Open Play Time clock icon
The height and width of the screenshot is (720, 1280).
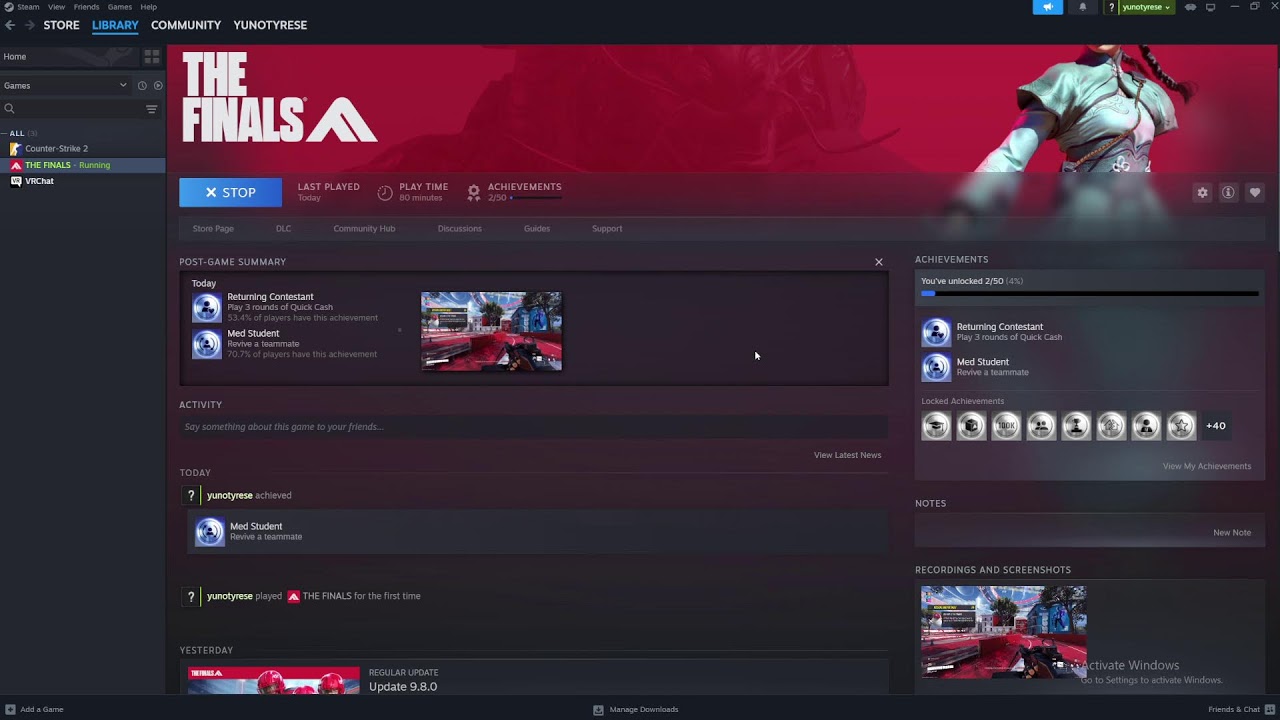click(x=385, y=193)
